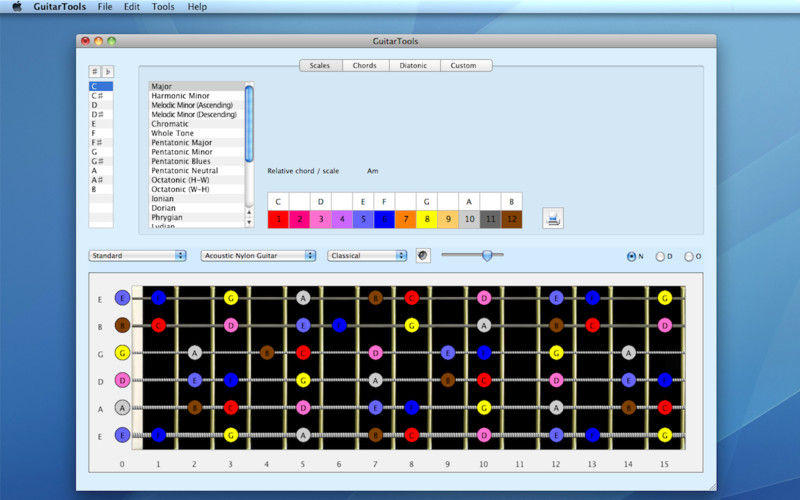Click yellow G note at fret 10, A string

(484, 407)
